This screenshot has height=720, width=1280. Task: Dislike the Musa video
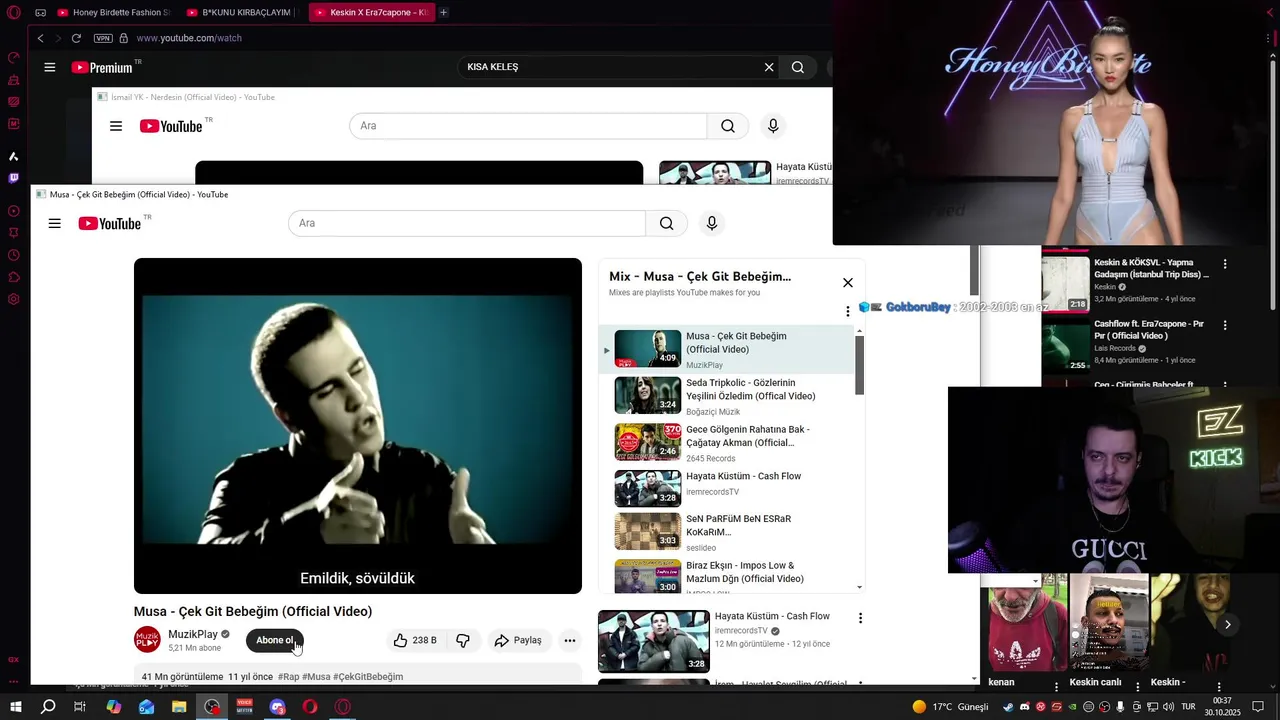[463, 640]
